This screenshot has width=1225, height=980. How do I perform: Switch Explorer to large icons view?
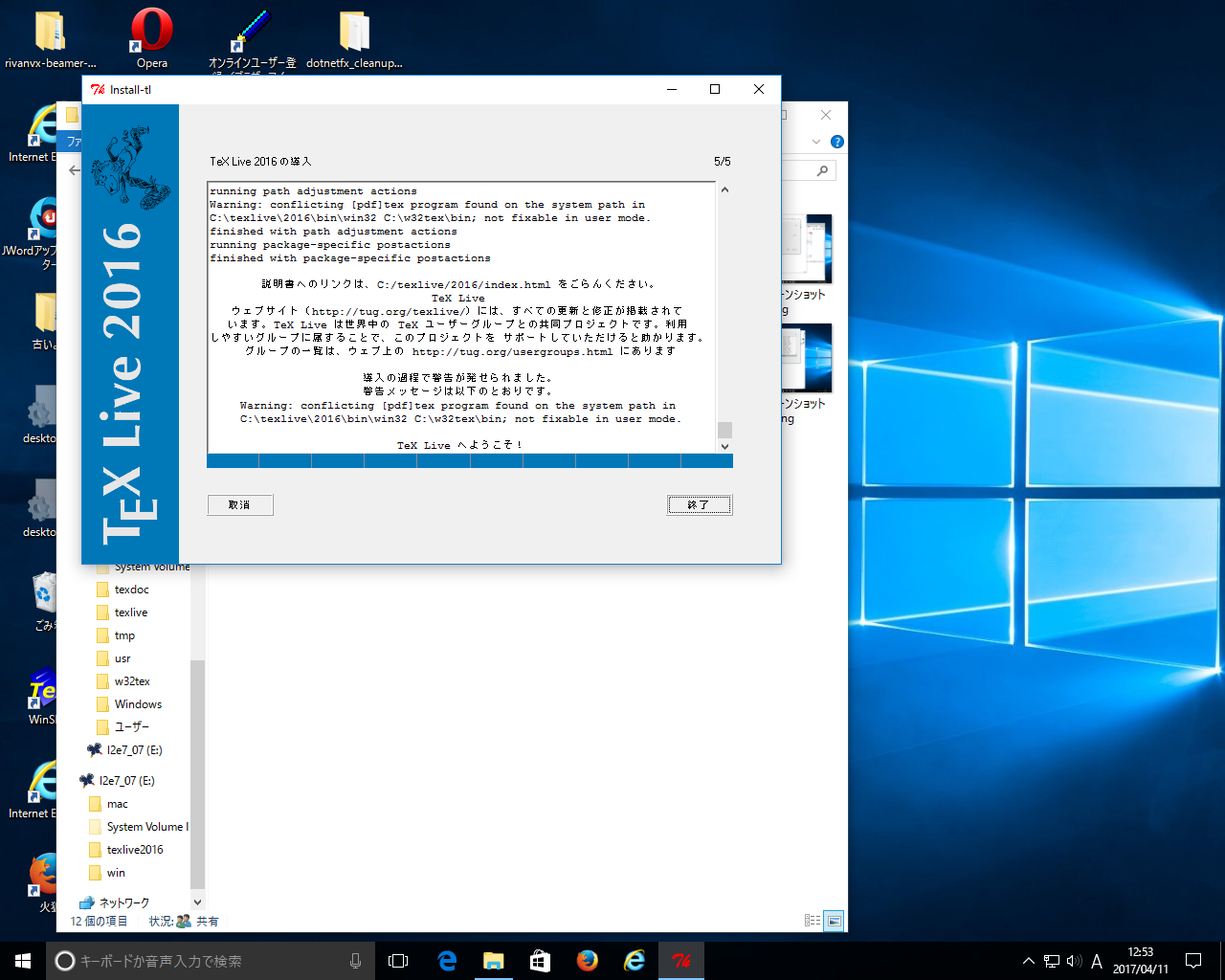pos(834,921)
